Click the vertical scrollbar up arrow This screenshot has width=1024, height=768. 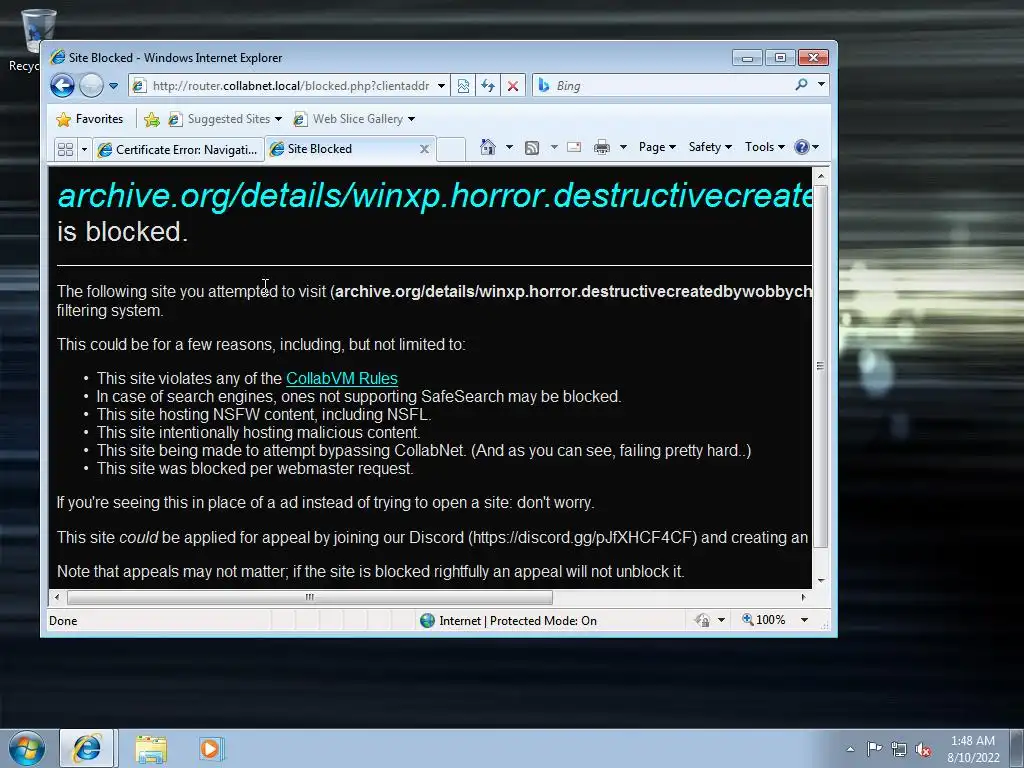coord(821,176)
